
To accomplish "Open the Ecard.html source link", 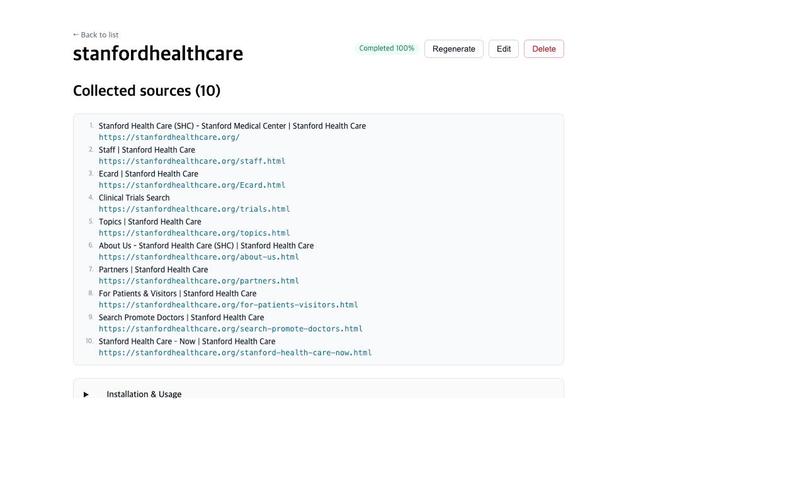I will tap(192, 185).
